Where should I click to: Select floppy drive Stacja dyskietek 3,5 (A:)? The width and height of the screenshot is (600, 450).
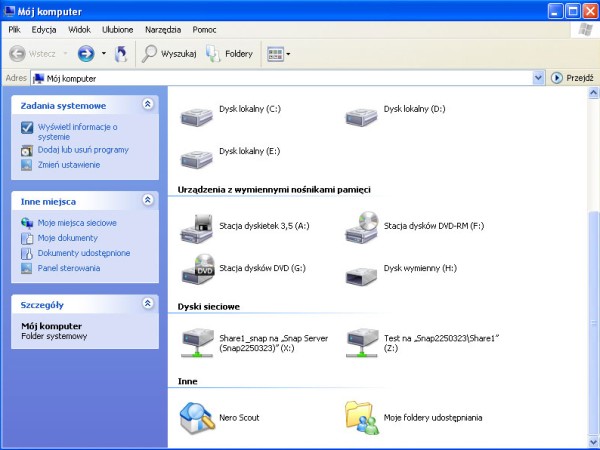click(196, 227)
